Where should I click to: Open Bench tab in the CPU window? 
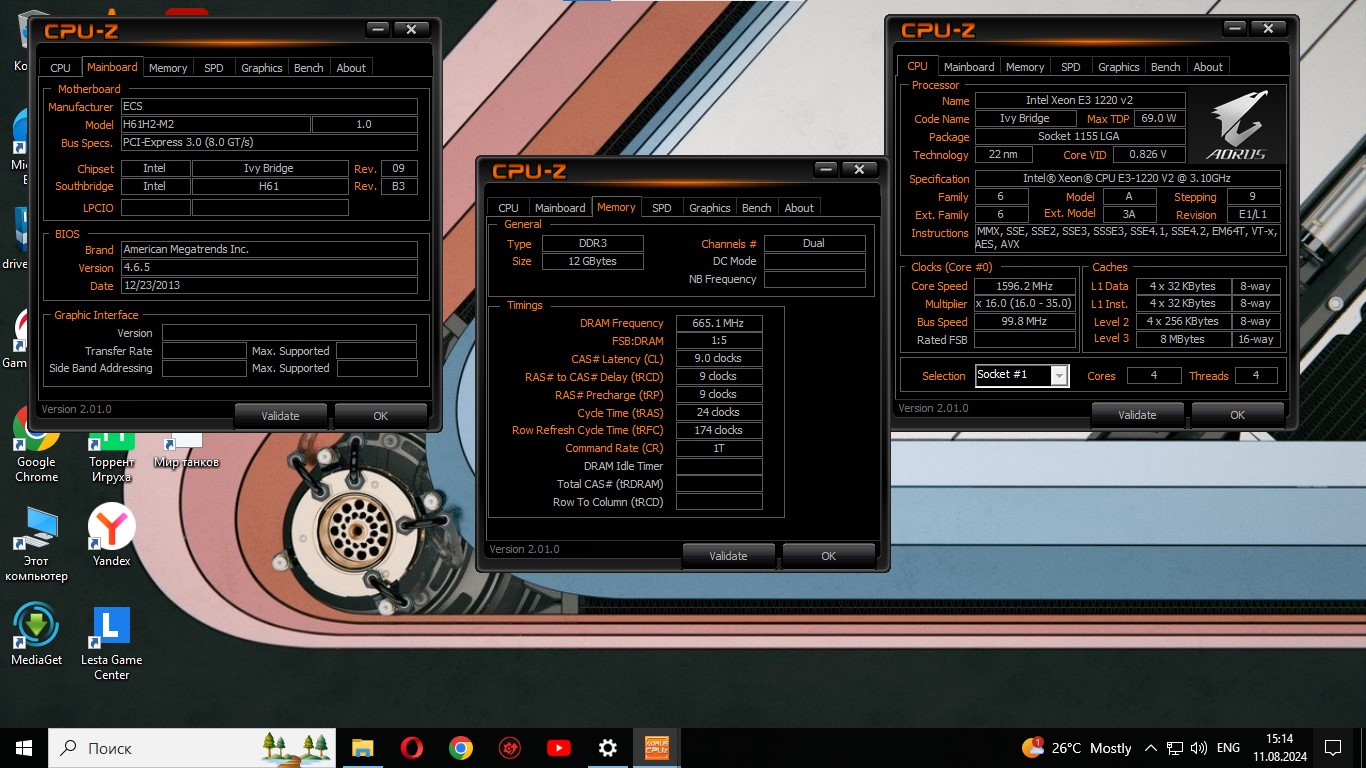click(1166, 67)
